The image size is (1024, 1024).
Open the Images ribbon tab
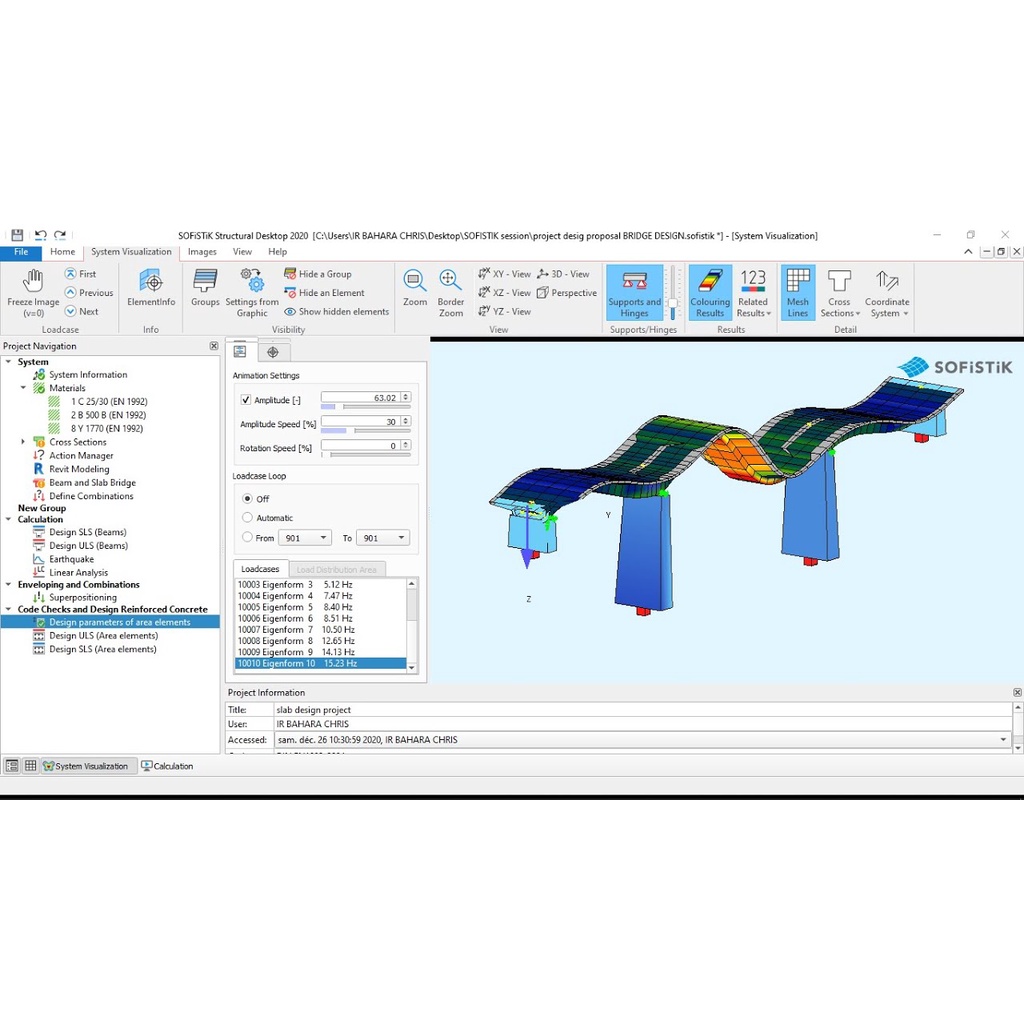[202, 252]
